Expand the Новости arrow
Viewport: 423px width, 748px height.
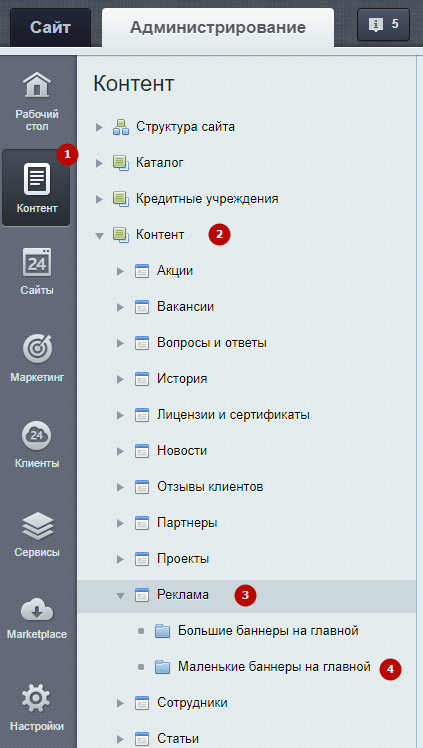click(x=120, y=451)
